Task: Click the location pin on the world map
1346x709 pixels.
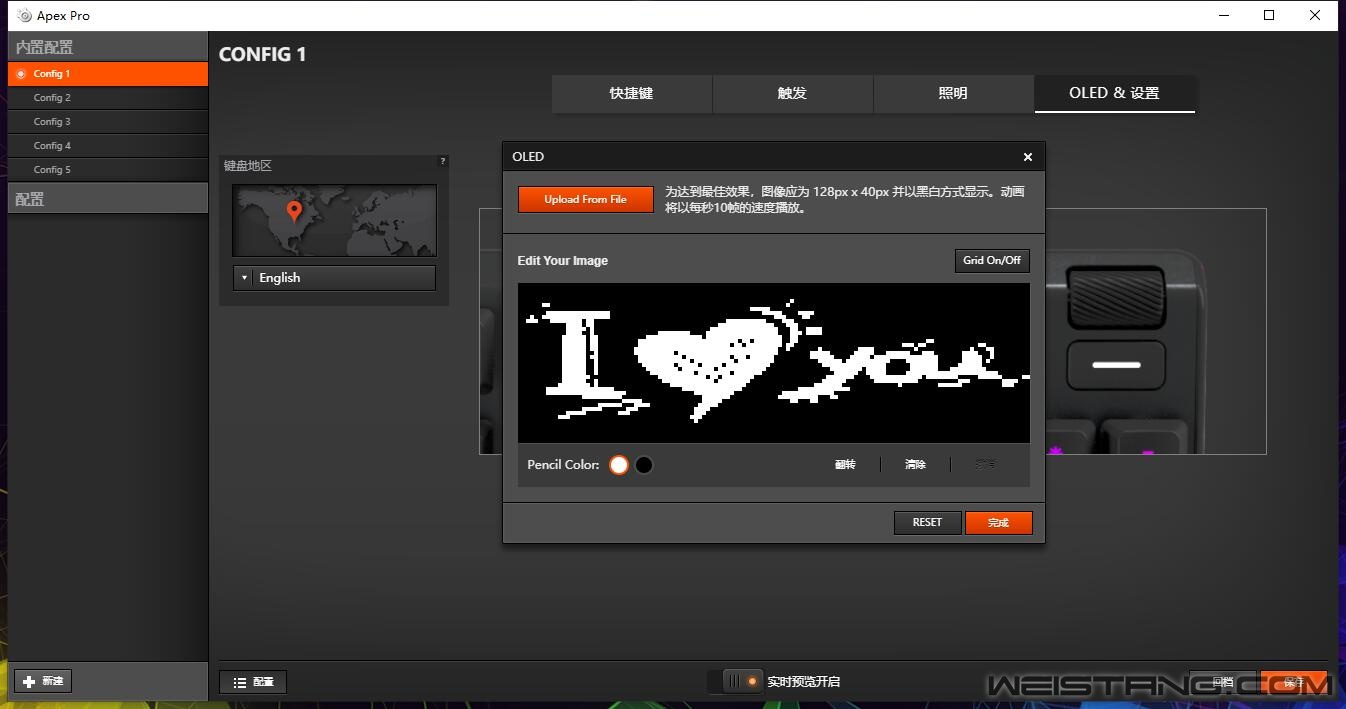Action: pos(294,211)
